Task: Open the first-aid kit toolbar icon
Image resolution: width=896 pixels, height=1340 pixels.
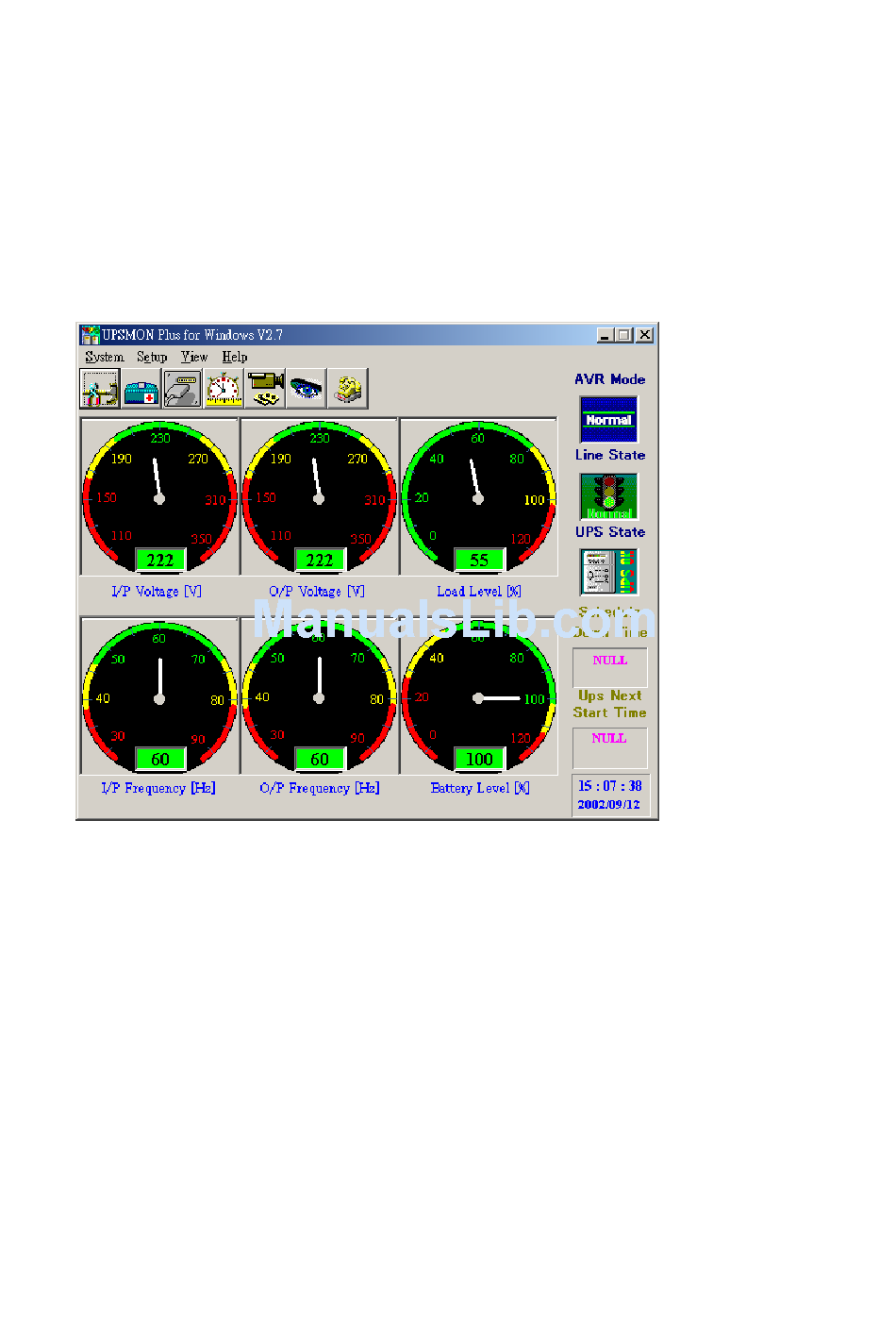Action: click(141, 388)
